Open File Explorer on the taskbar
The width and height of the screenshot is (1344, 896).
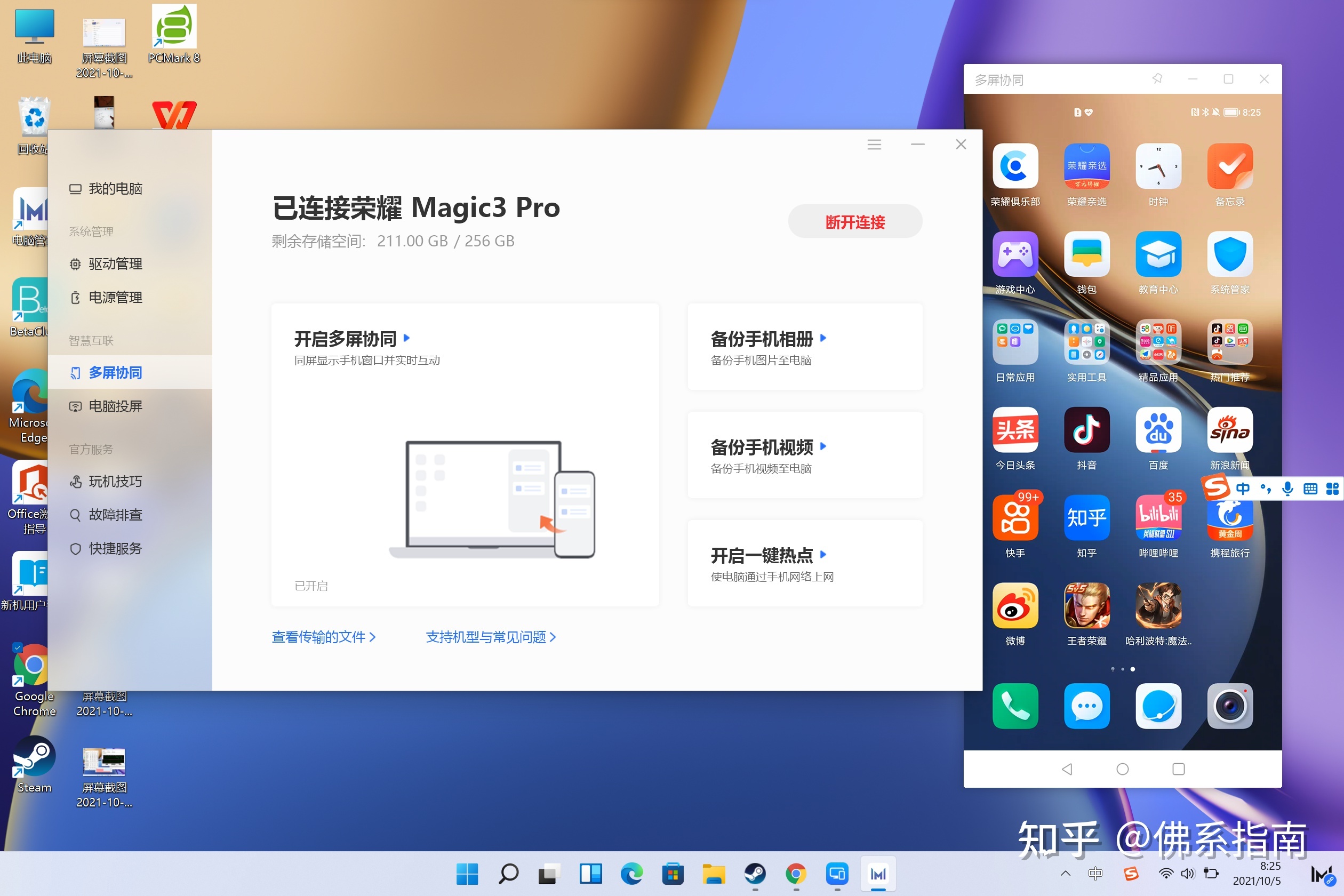714,874
